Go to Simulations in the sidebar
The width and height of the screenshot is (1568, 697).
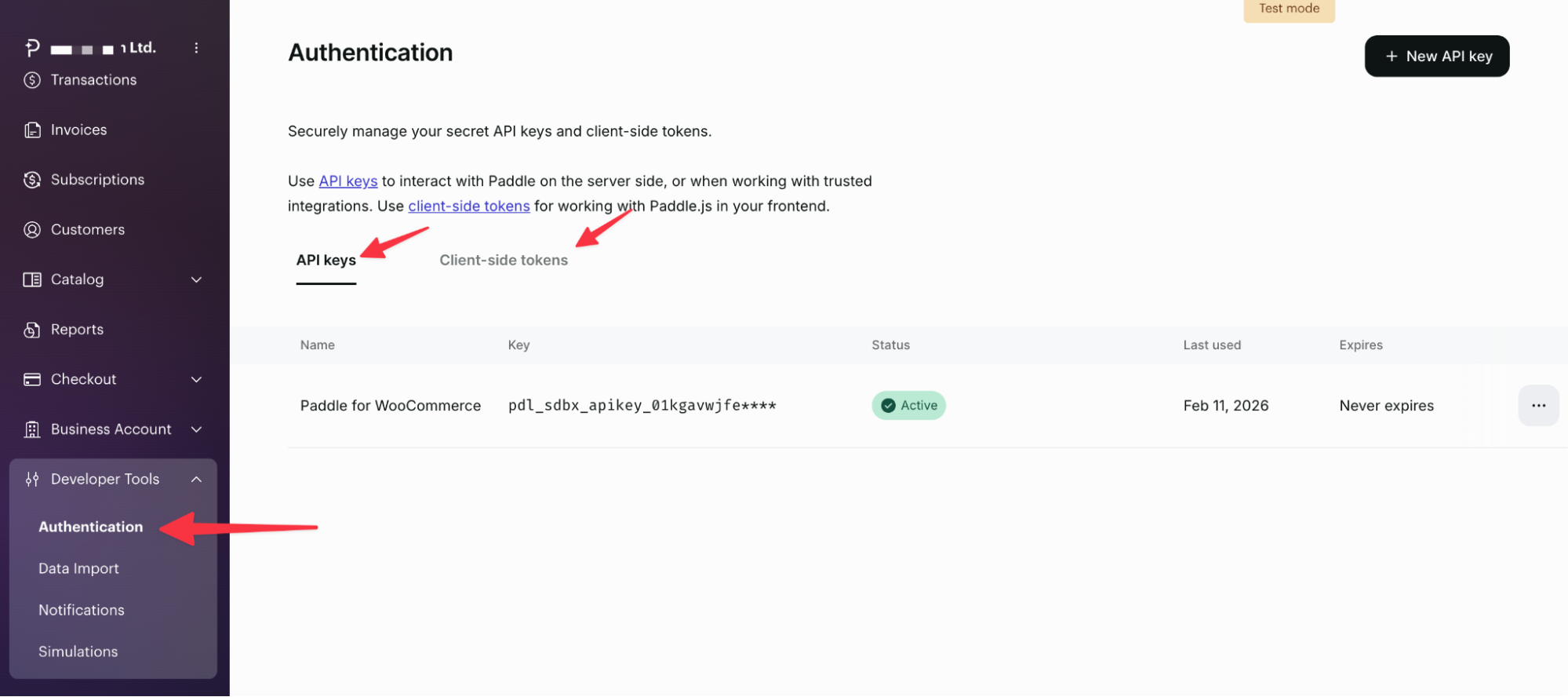(78, 652)
